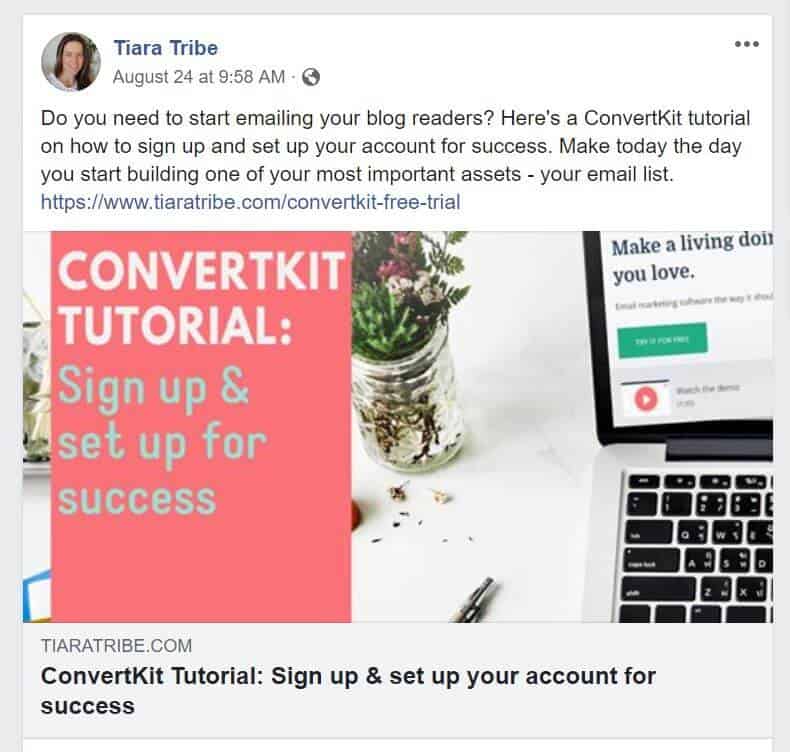Open the ConvertKit Tutorial link headline
The image size is (790, 752).
(348, 691)
